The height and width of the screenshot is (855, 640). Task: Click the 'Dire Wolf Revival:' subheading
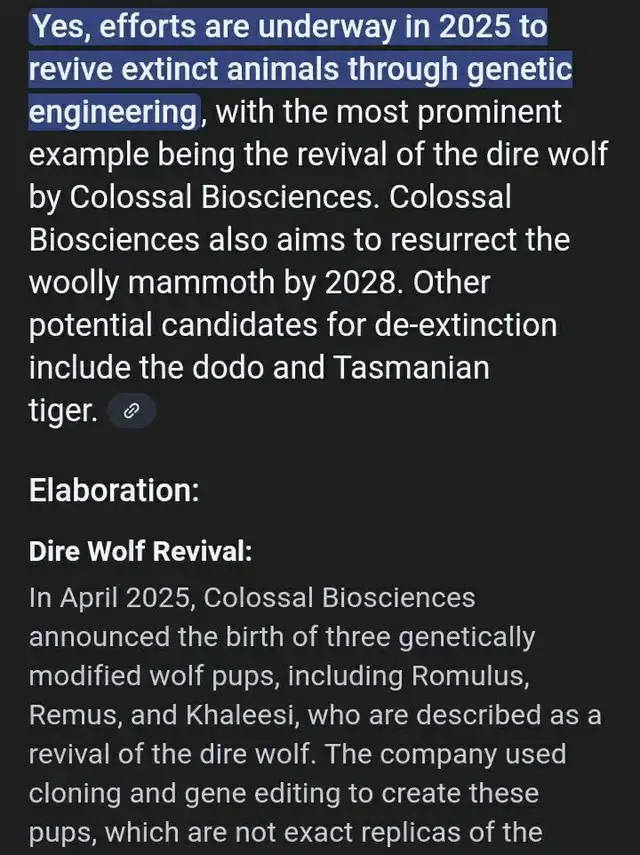(x=141, y=551)
